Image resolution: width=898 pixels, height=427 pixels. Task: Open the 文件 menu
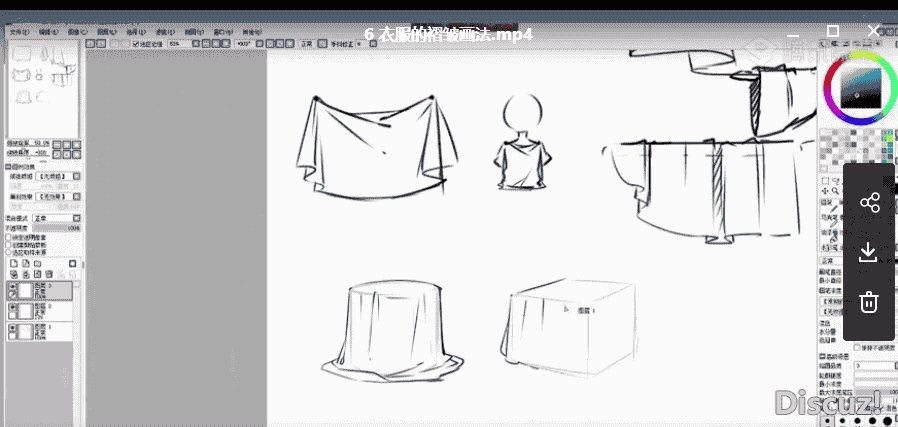(20, 32)
